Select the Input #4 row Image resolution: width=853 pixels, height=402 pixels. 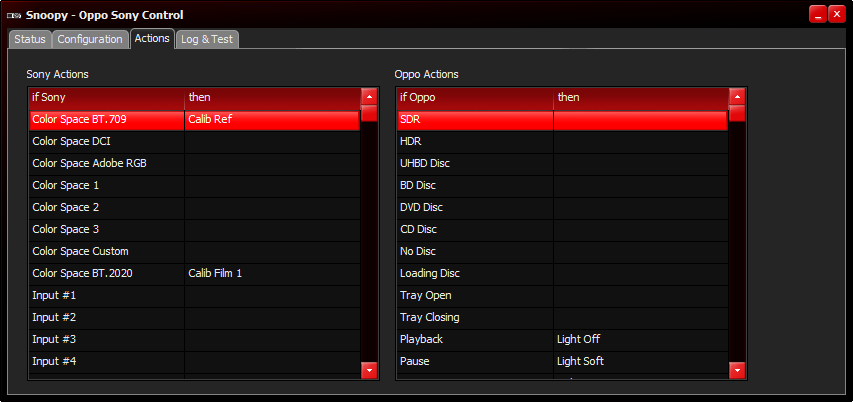click(194, 362)
